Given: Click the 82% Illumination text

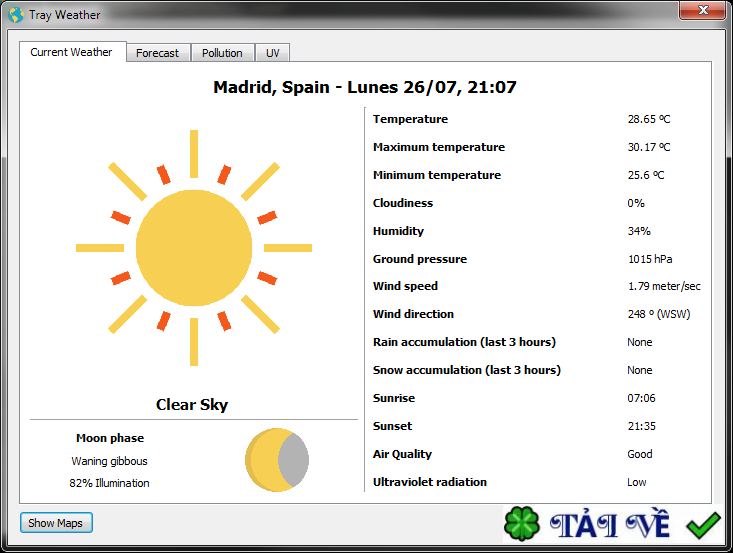Looking at the screenshot, I should (110, 483).
